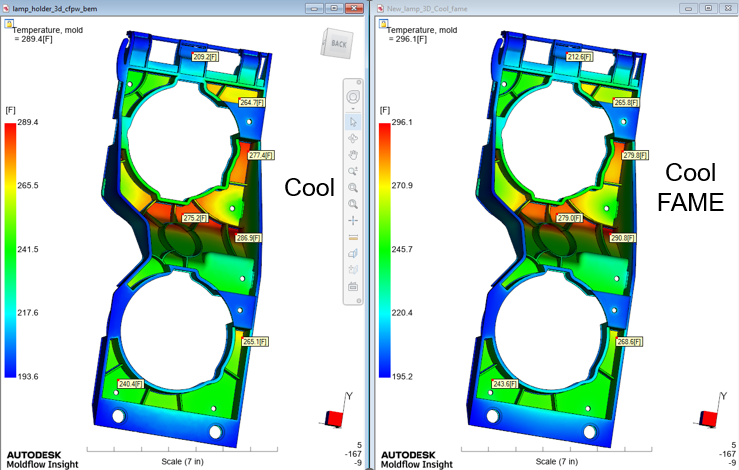This screenshot has width=739, height=470.
Task: Pick the dynamic Zoom tool
Action: point(353,171)
